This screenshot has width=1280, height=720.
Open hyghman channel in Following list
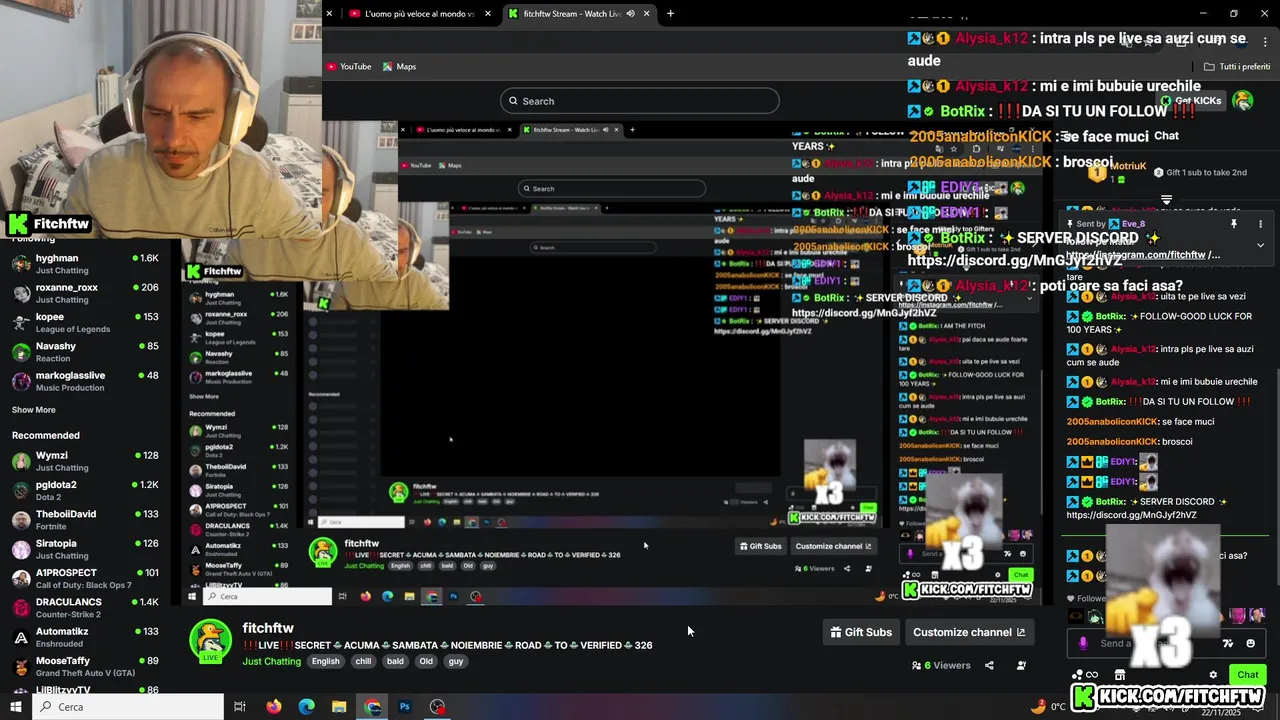click(86, 264)
